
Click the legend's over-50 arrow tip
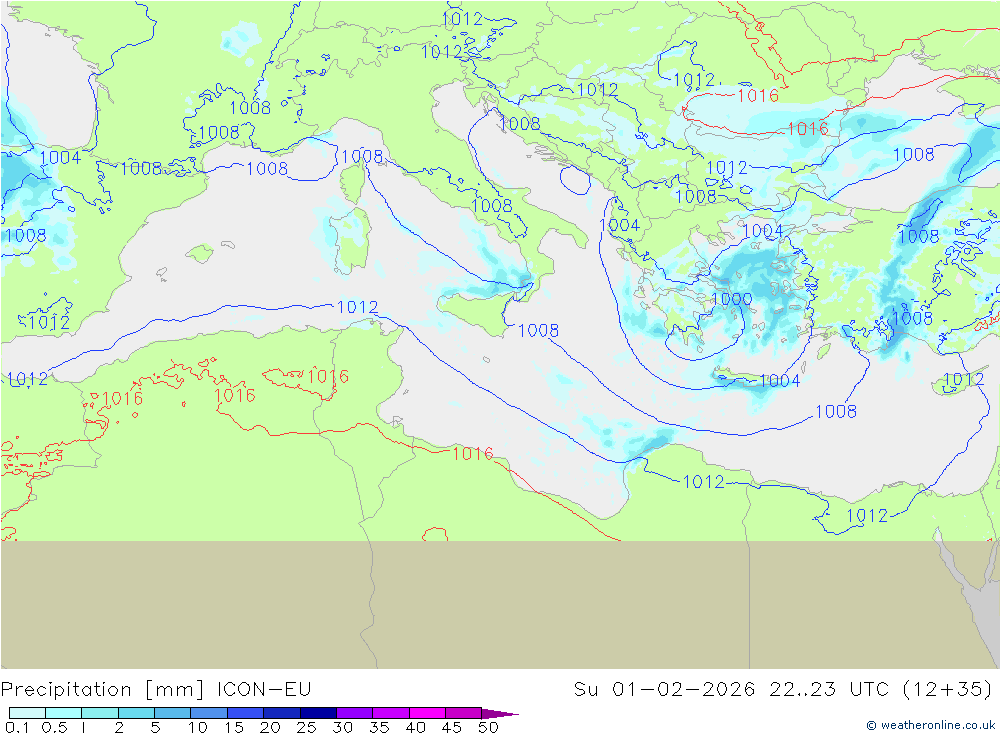(501, 713)
